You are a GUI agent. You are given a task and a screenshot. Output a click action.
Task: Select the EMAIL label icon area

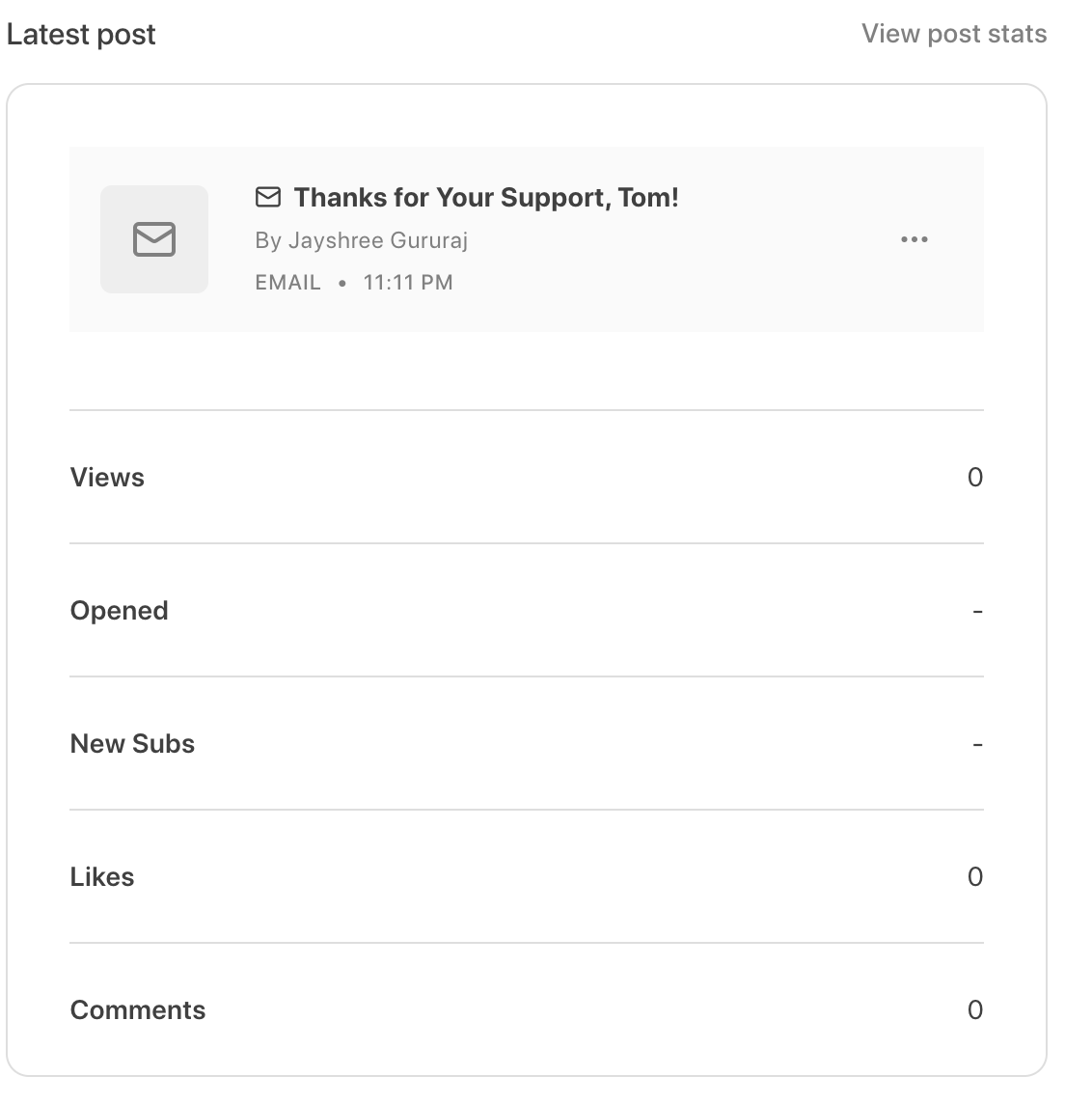pos(287,282)
